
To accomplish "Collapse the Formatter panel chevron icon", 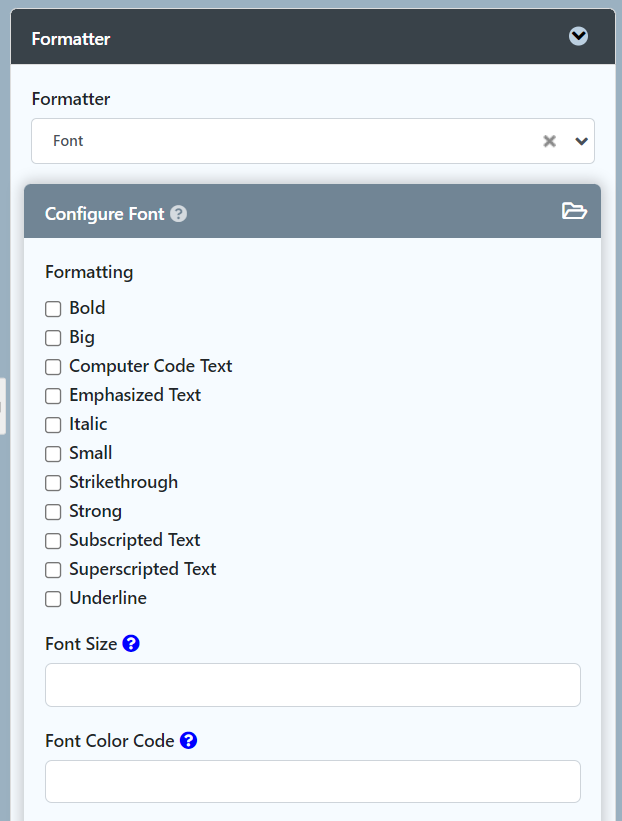I will point(578,37).
